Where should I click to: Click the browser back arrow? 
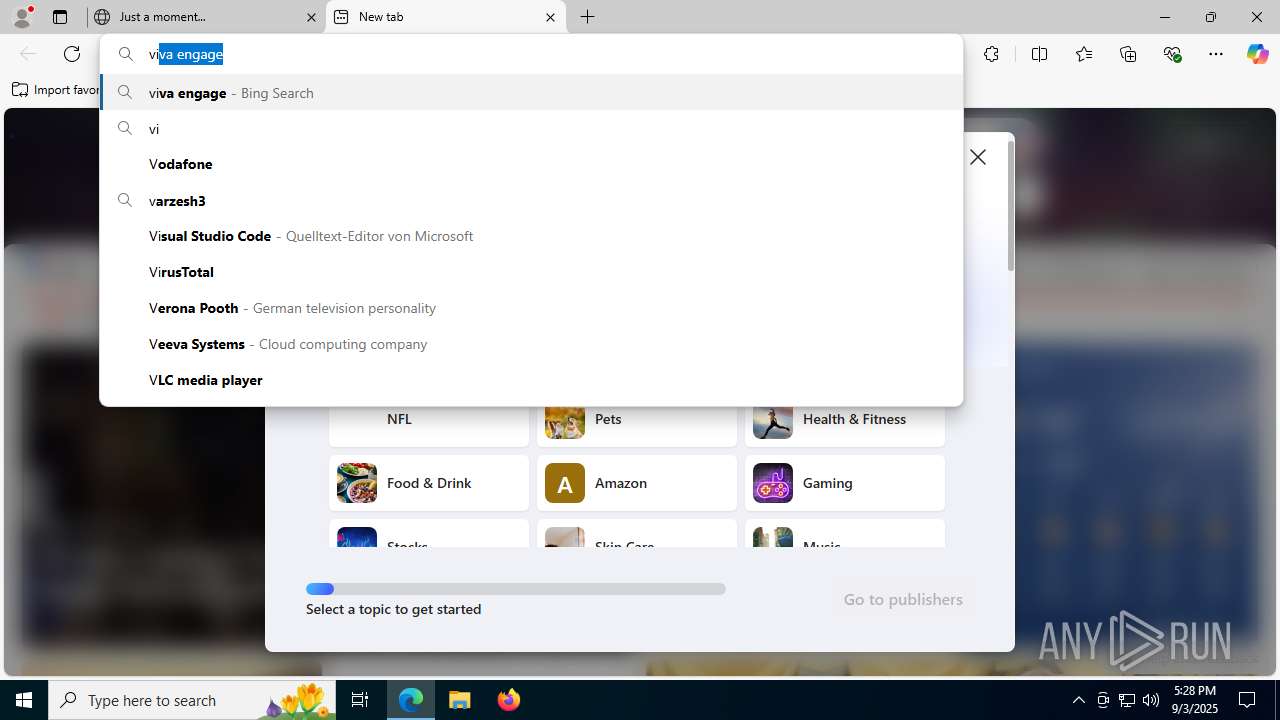(28, 54)
